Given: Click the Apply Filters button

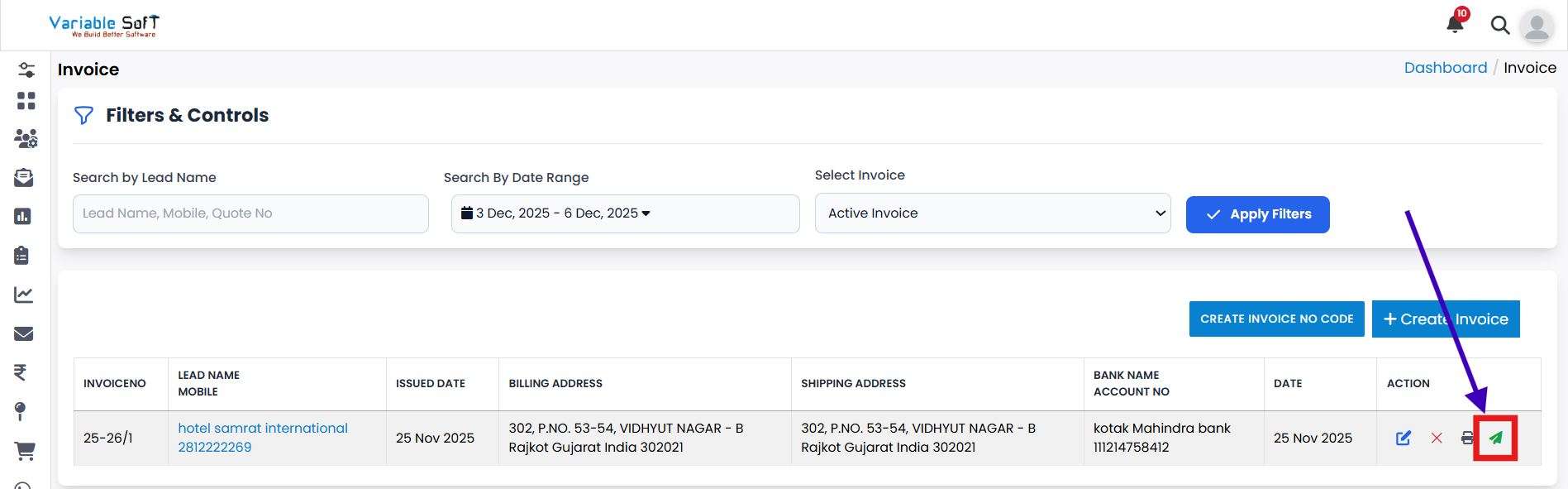Looking at the screenshot, I should (x=1257, y=214).
